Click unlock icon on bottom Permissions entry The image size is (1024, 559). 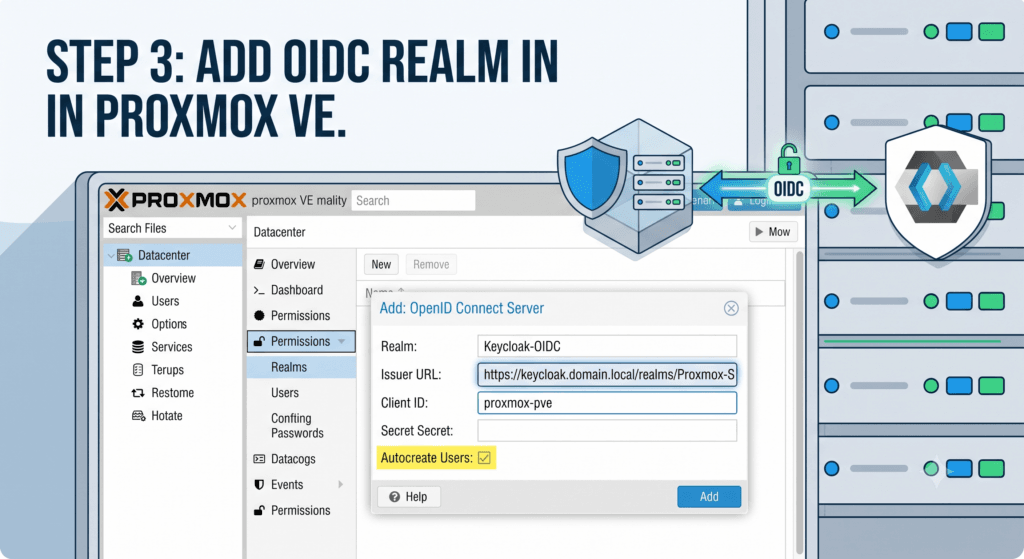[259, 510]
